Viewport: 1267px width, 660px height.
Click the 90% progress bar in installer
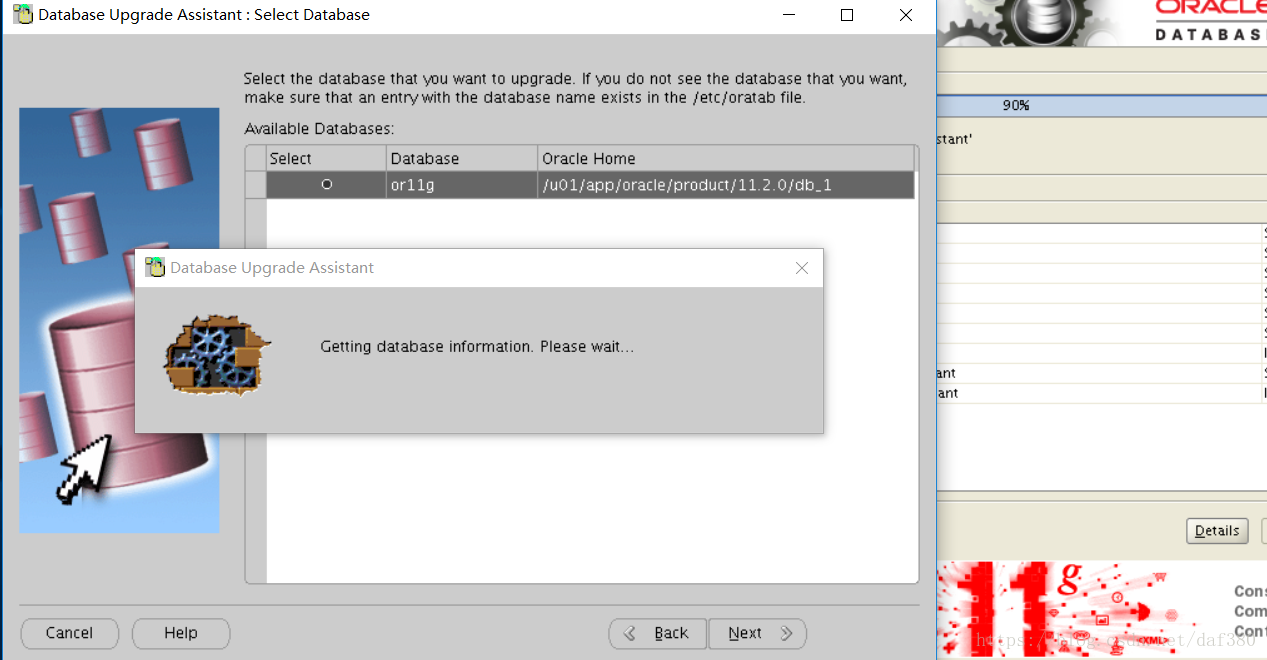click(x=1102, y=105)
